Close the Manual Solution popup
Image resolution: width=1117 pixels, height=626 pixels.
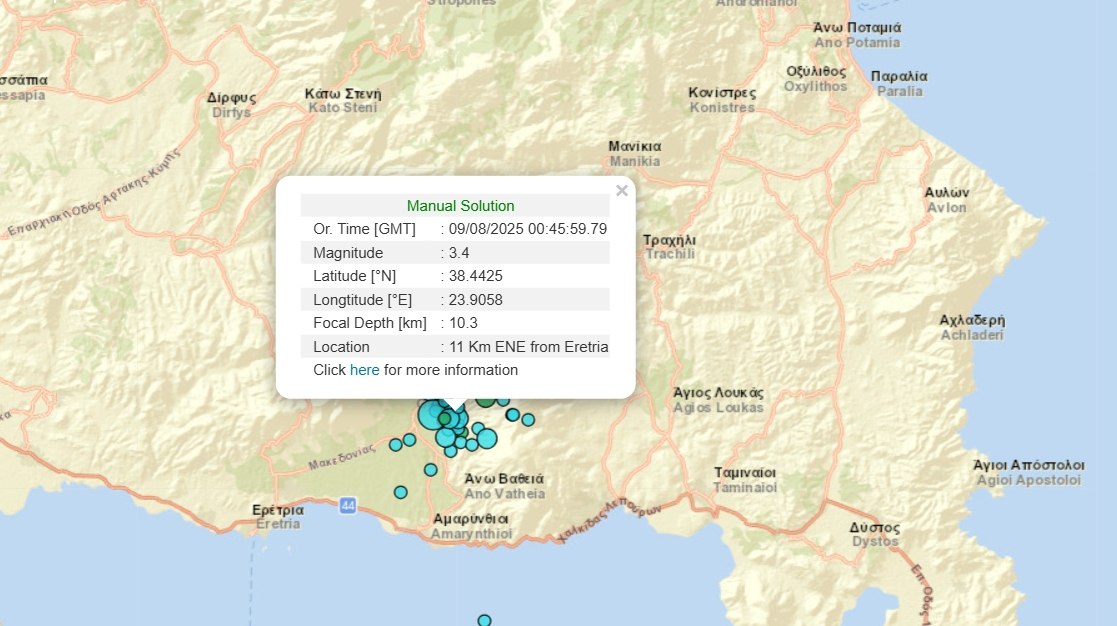(x=622, y=191)
